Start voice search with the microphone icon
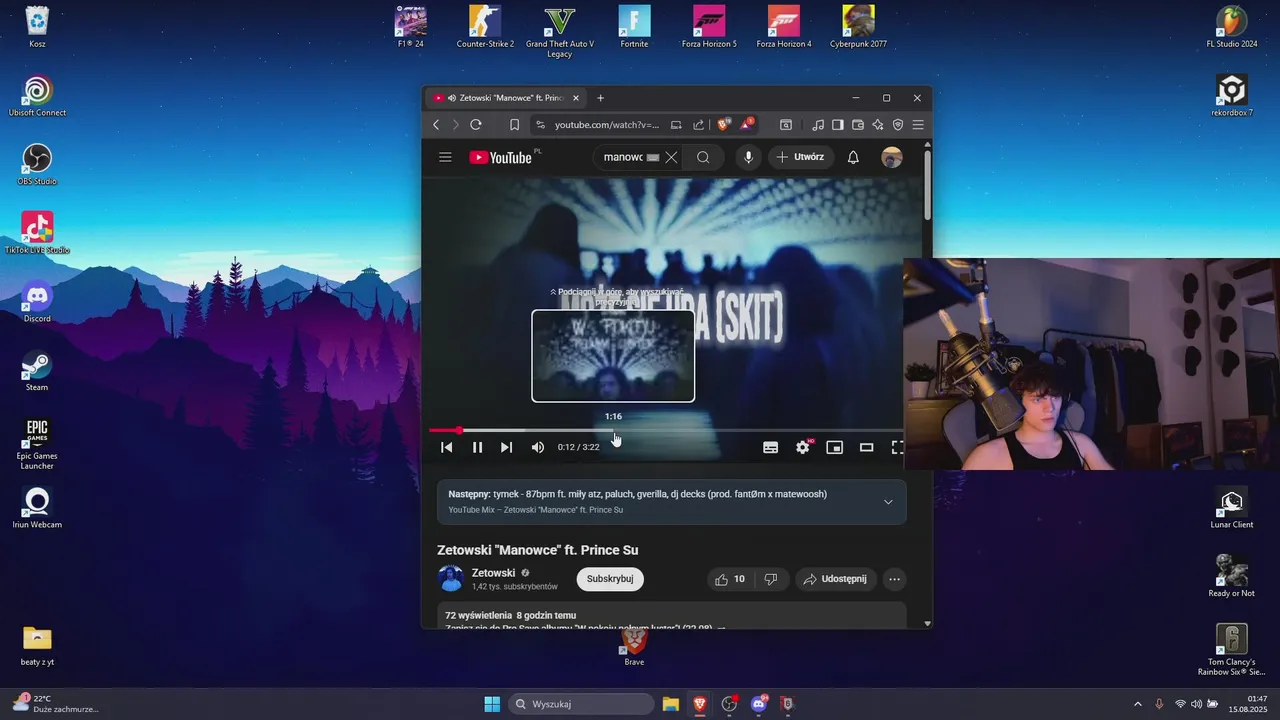Screen dimensions: 1280x720 click(748, 157)
